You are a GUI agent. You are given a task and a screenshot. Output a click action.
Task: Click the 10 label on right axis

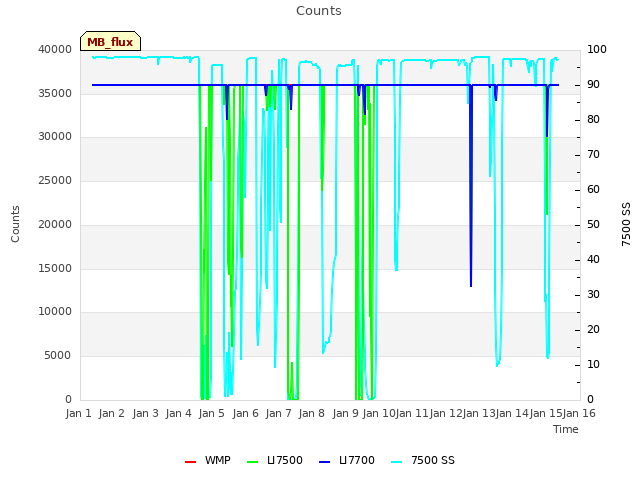[x=593, y=364]
